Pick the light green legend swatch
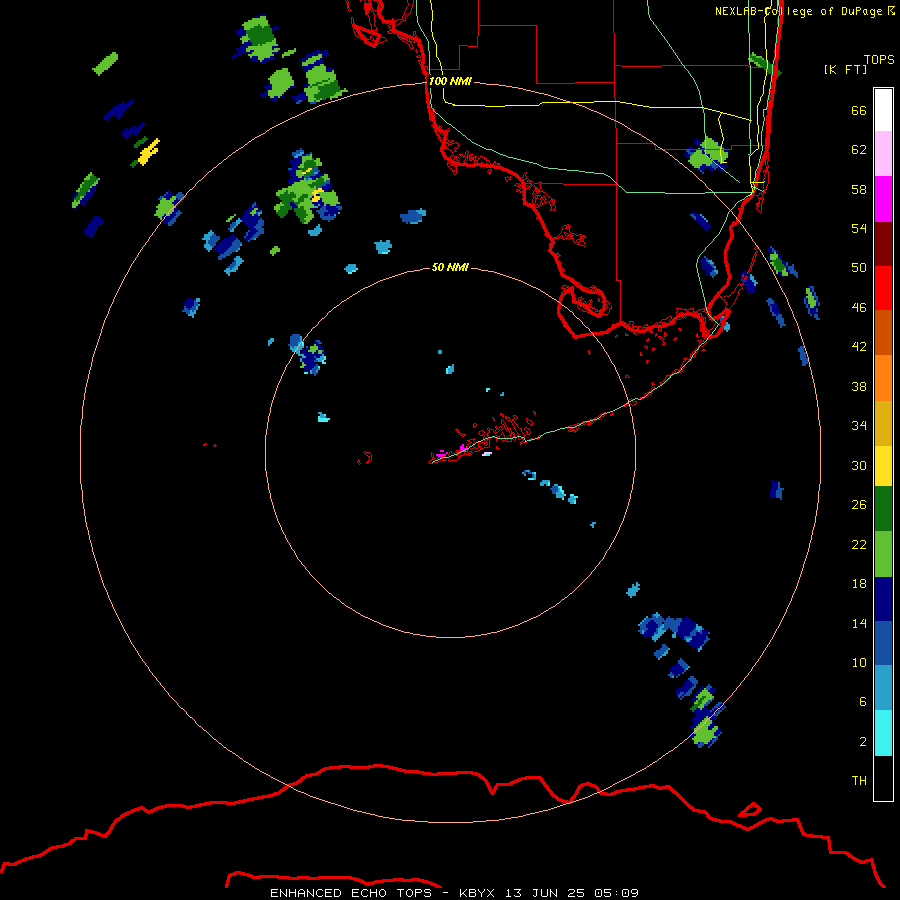 point(883,554)
